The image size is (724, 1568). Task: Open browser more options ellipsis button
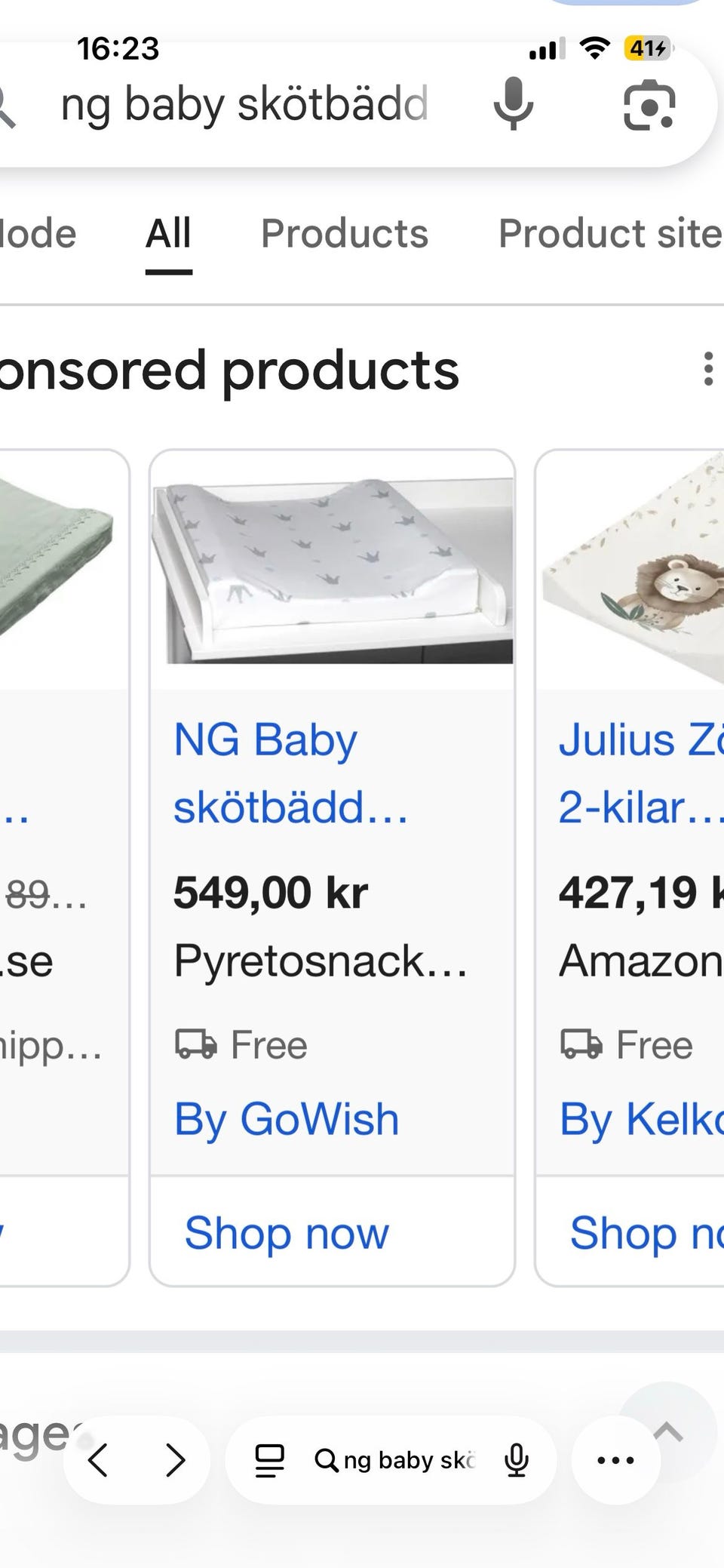(615, 1460)
